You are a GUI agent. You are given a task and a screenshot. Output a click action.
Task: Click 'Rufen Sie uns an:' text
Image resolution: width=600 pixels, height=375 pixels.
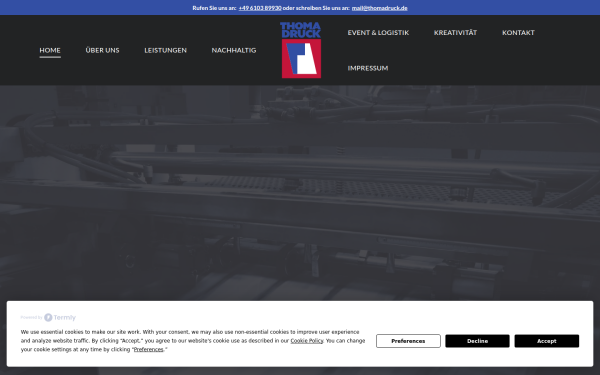[x=214, y=8]
